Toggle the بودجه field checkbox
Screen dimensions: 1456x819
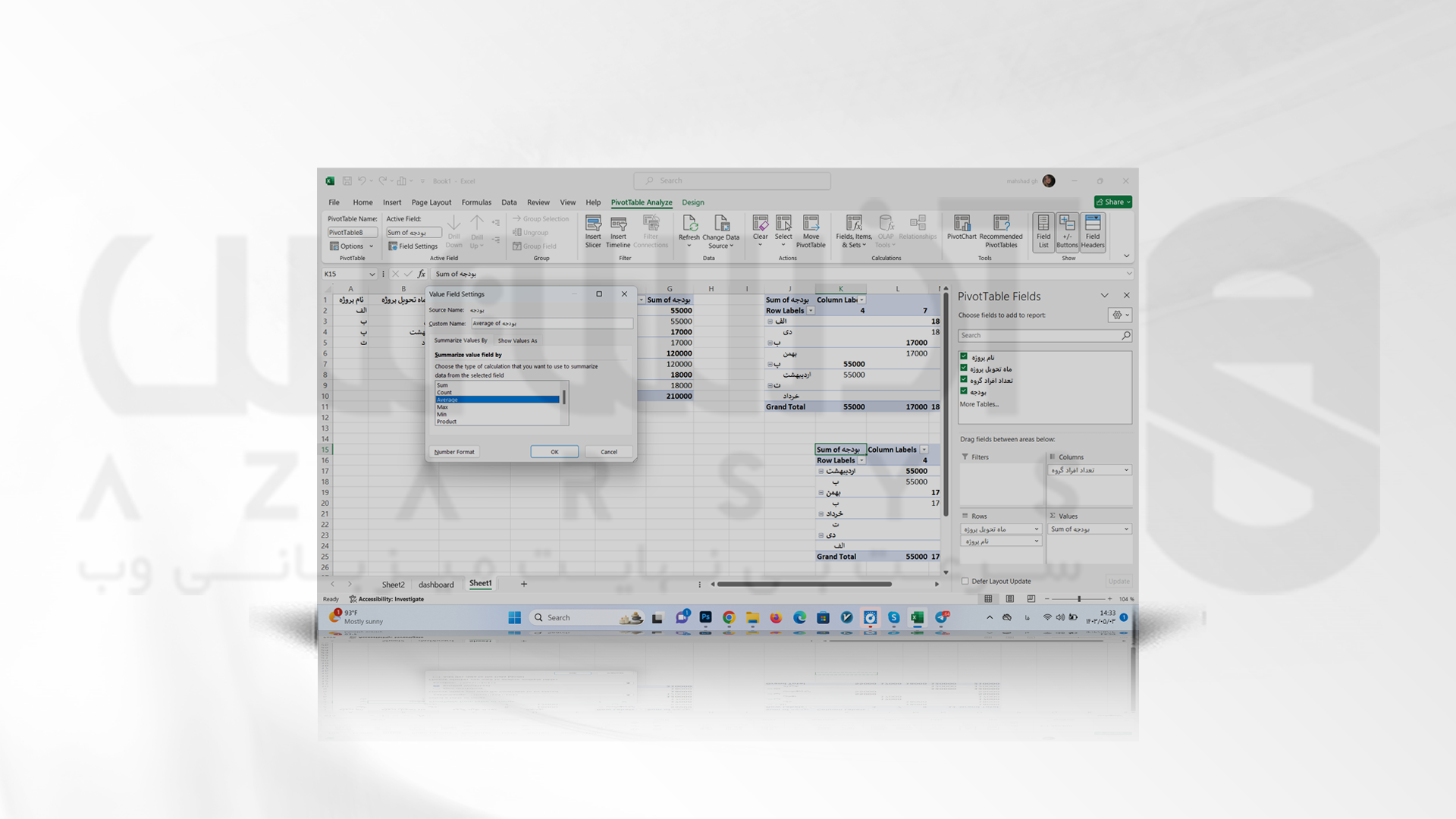coord(964,391)
